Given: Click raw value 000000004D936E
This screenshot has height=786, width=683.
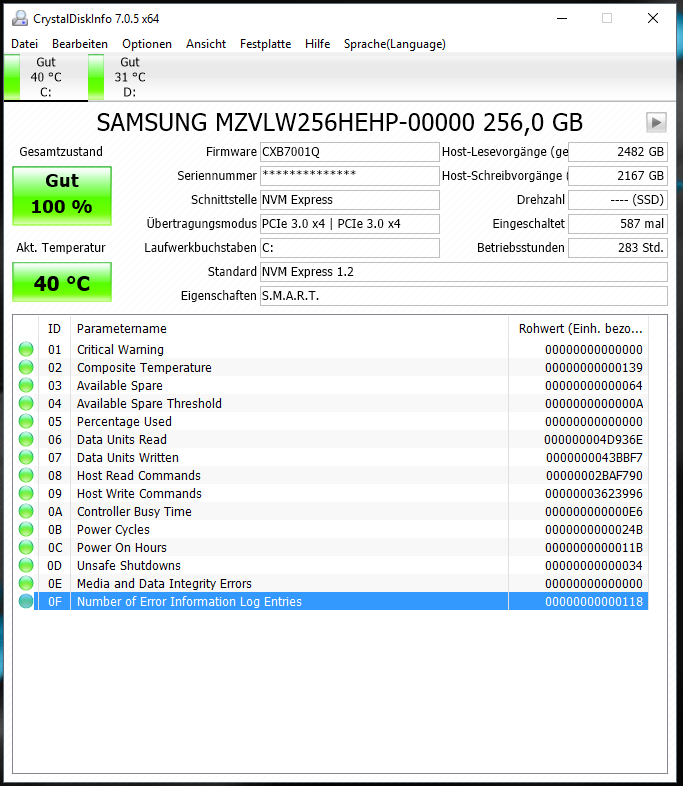Looking at the screenshot, I should point(593,440).
